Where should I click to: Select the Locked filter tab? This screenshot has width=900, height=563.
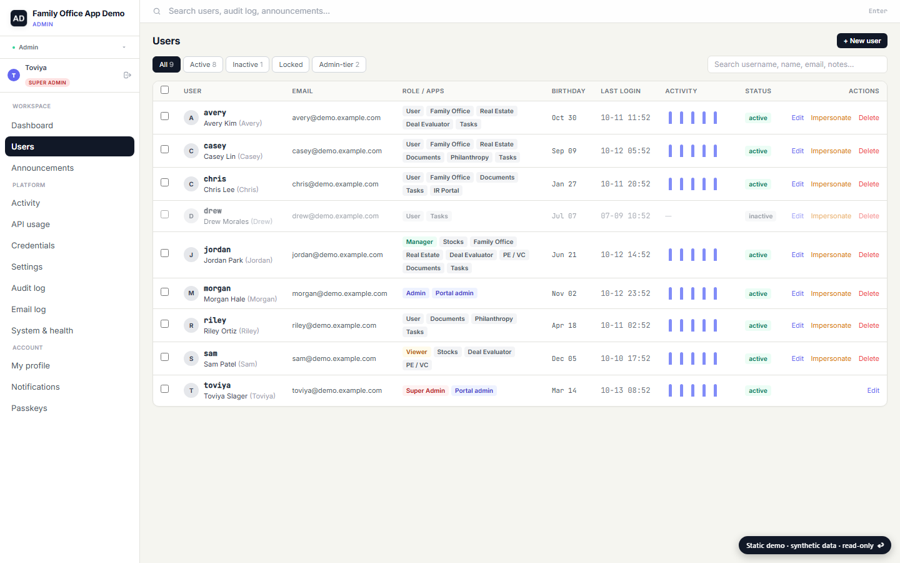pyautogui.click(x=291, y=64)
